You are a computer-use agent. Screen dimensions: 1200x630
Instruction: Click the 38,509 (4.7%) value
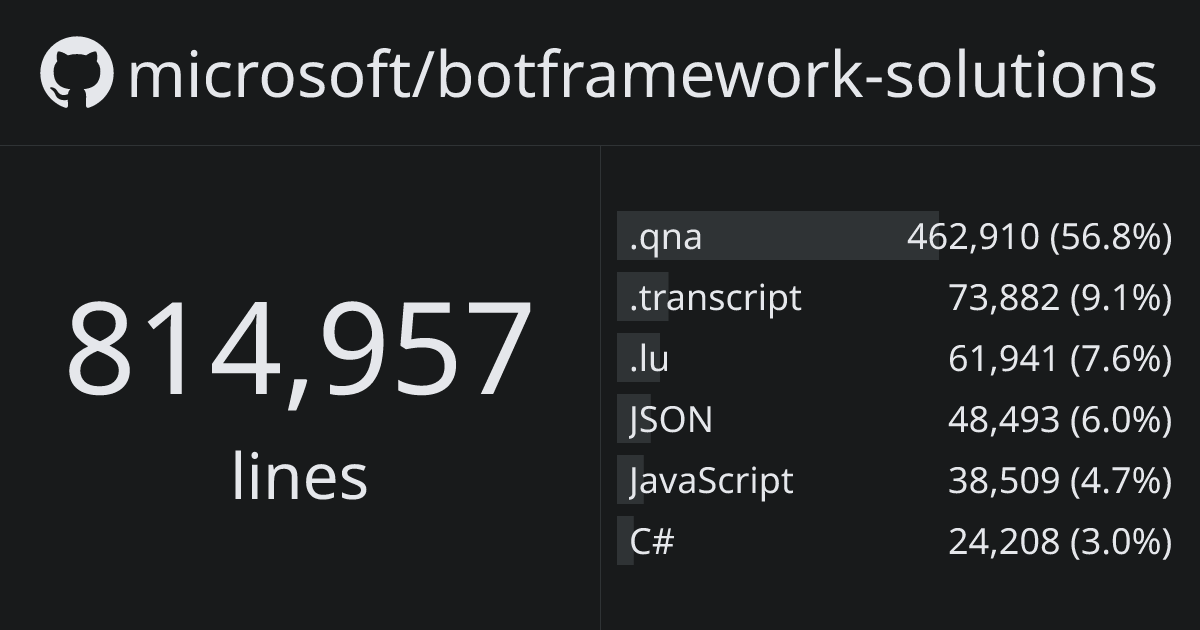(x=1060, y=480)
